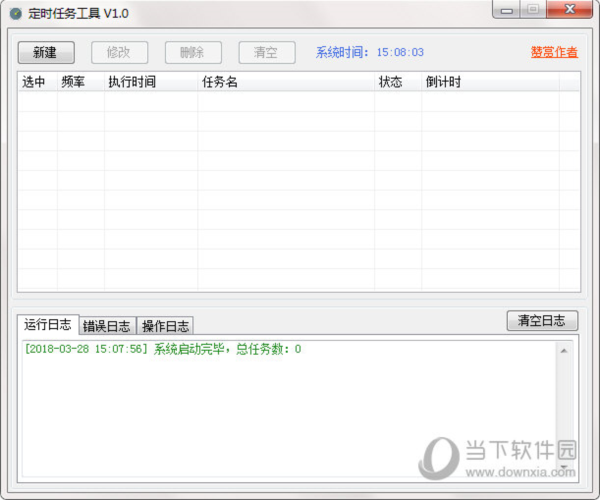Click the 任务名 column header

(x=286, y=81)
